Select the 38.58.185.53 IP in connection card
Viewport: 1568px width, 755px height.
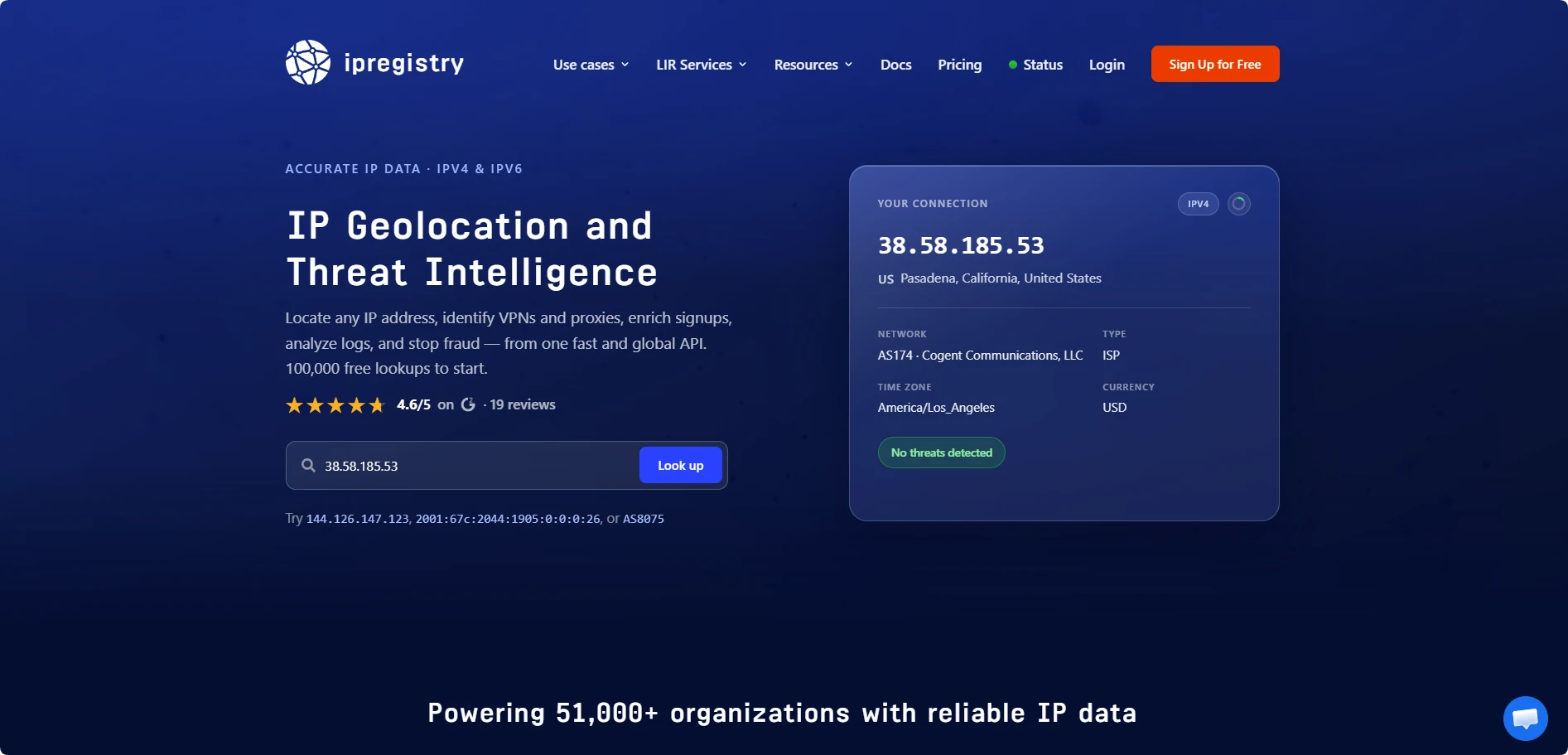[x=961, y=245]
